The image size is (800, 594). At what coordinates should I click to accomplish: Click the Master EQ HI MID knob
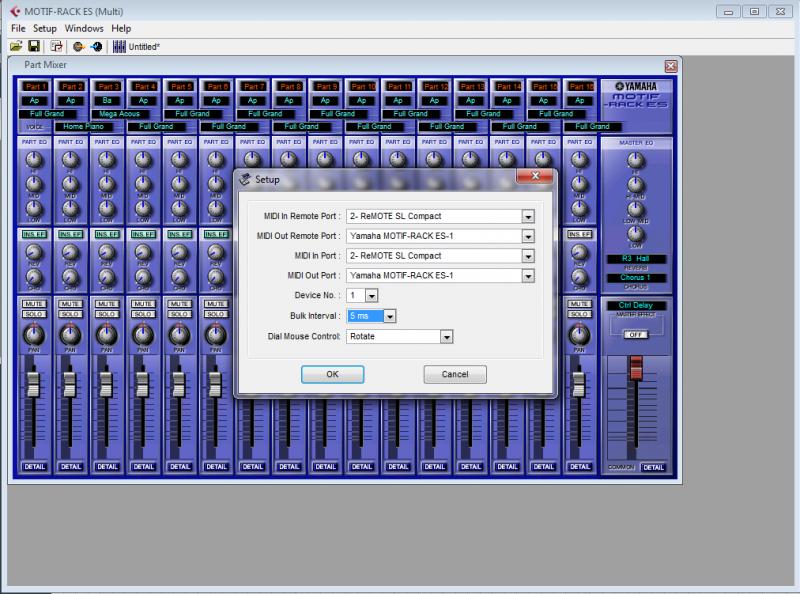(x=636, y=185)
